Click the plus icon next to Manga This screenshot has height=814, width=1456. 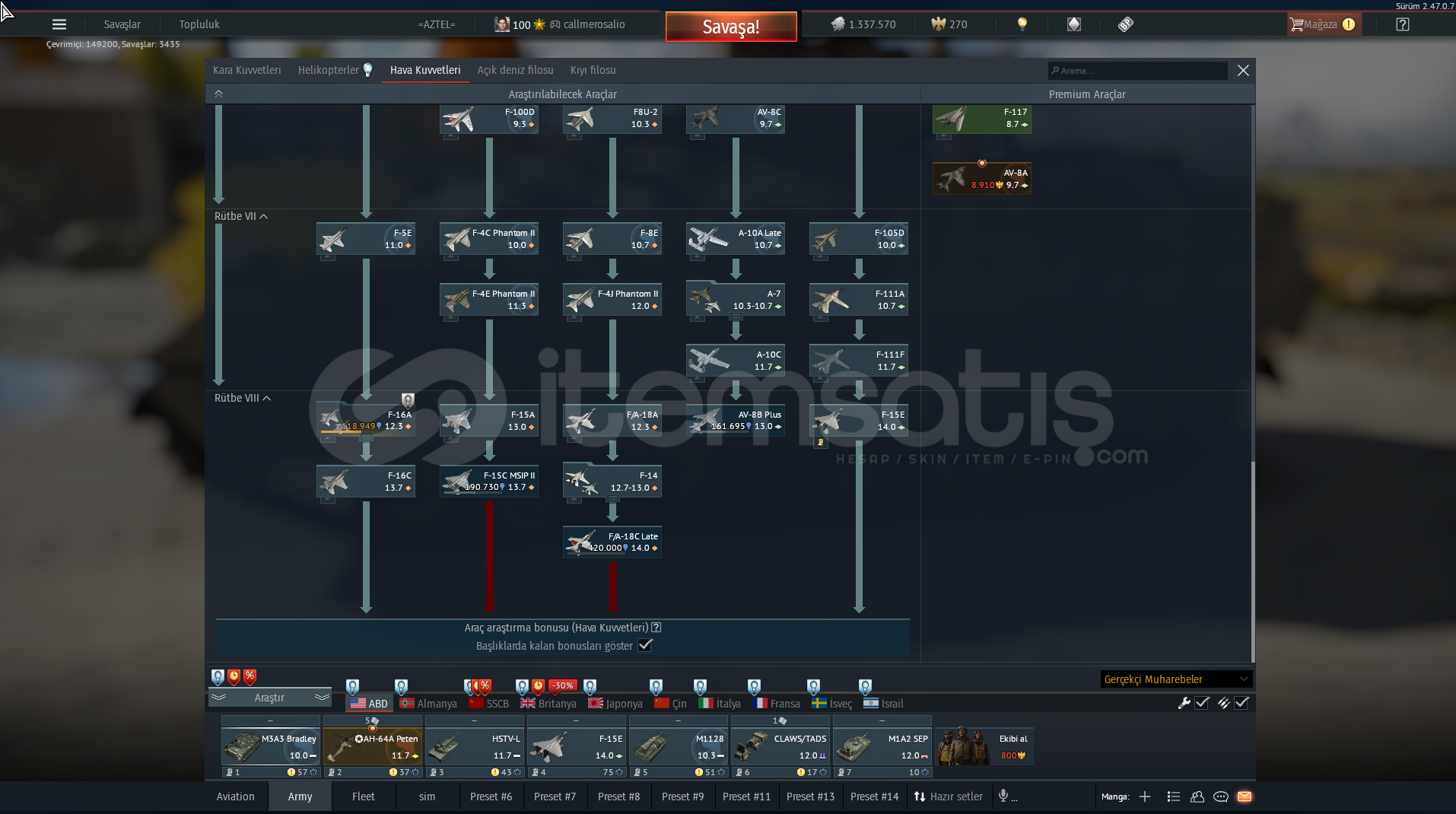coord(1145,797)
